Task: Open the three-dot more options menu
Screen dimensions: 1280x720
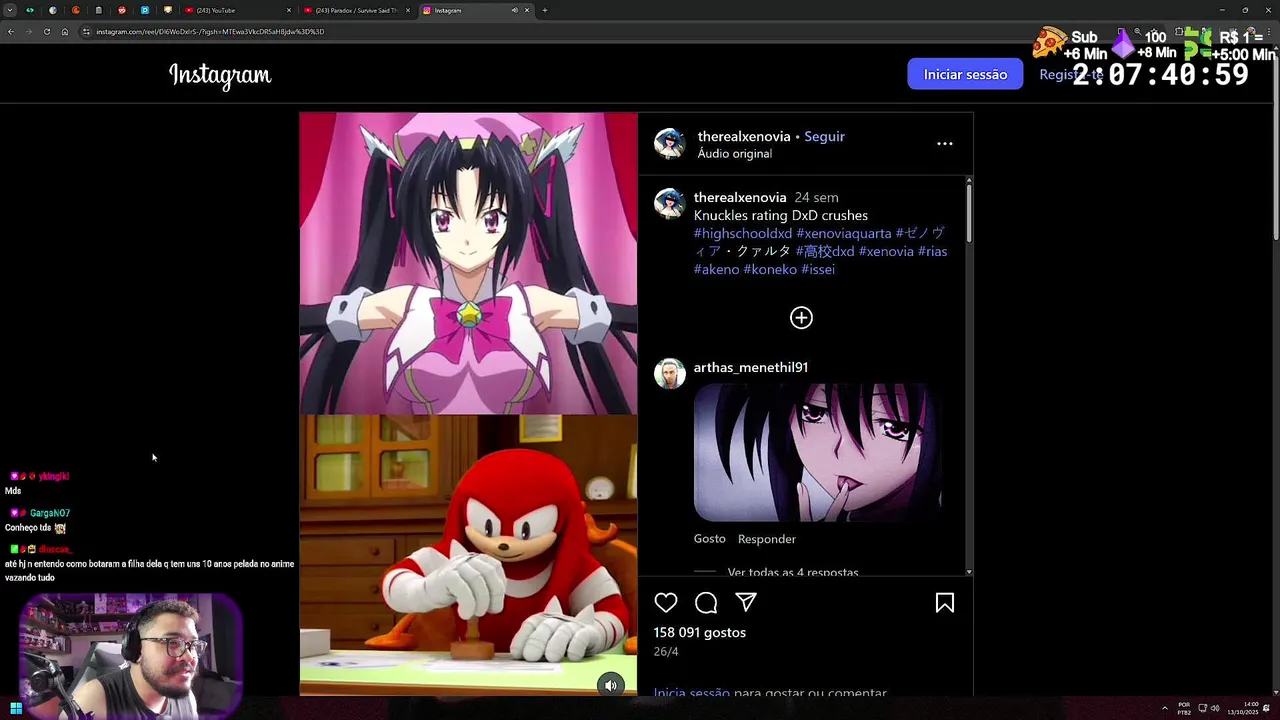Action: (x=944, y=144)
